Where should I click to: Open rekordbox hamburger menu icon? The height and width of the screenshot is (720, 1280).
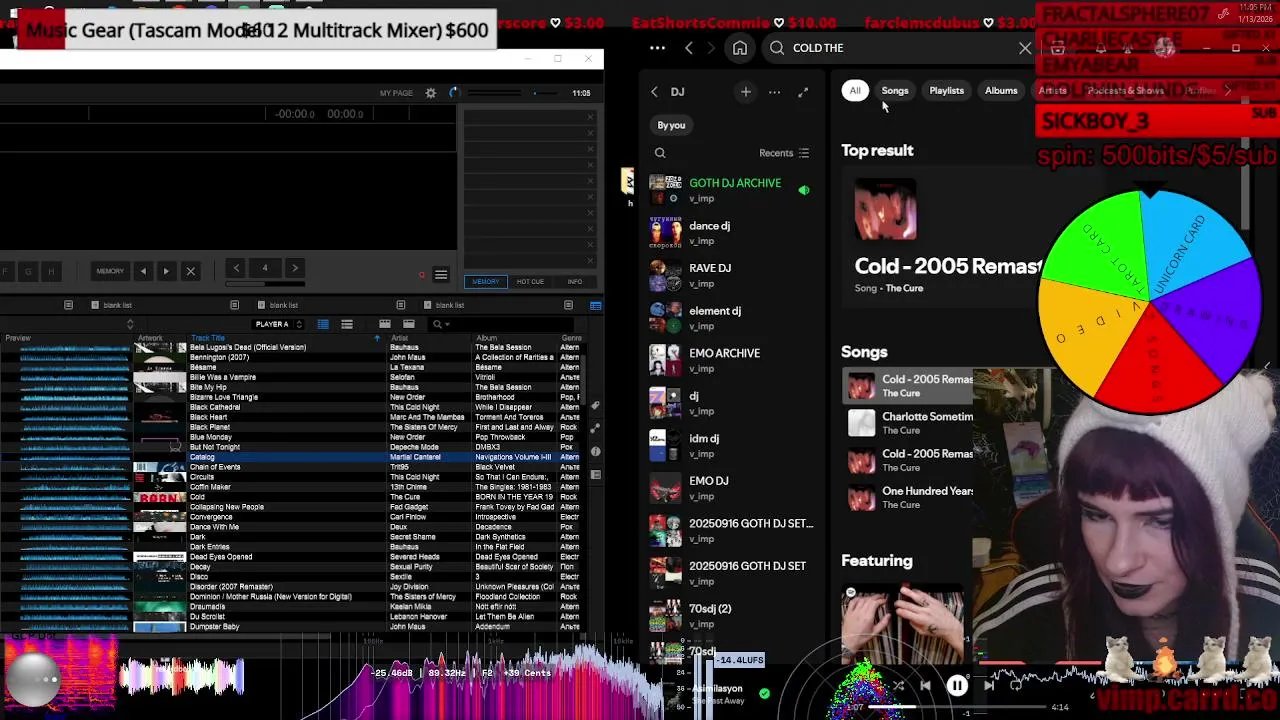click(x=441, y=275)
